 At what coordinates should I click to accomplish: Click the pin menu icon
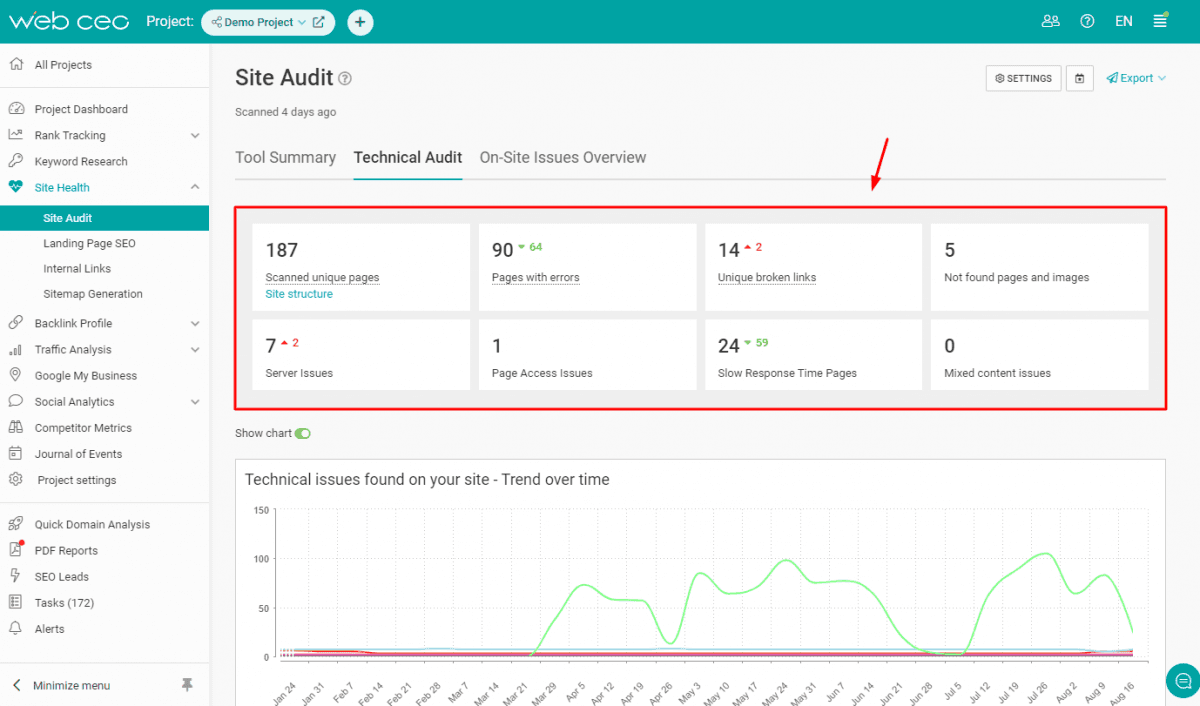pos(187,685)
